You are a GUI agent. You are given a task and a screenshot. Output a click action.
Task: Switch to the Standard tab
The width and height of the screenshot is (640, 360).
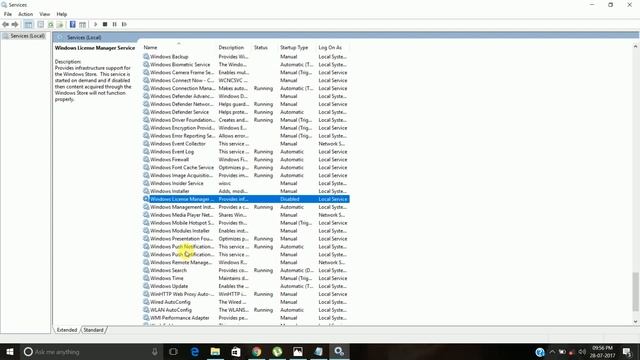(x=93, y=330)
